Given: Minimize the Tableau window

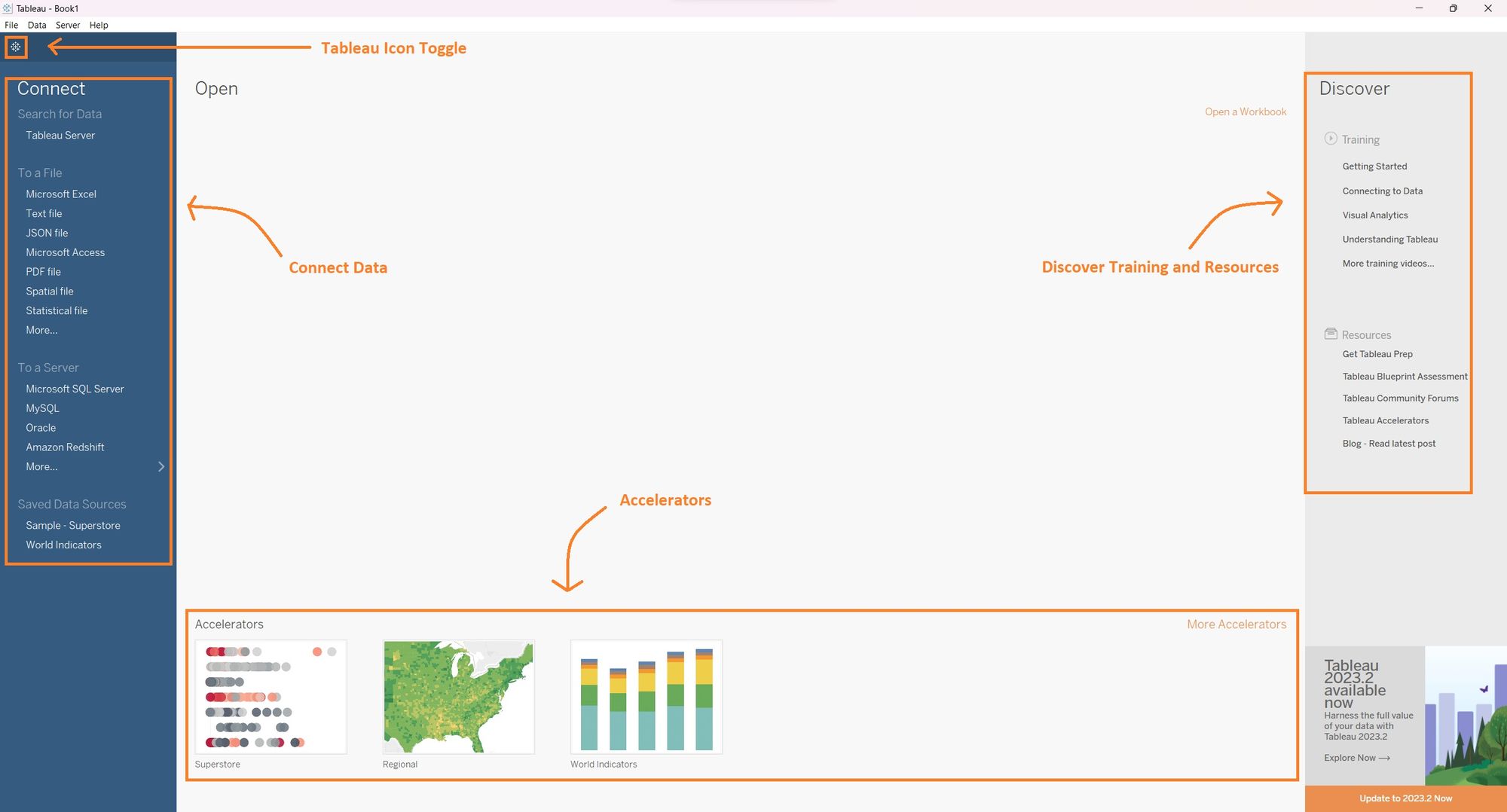Looking at the screenshot, I should [x=1419, y=8].
